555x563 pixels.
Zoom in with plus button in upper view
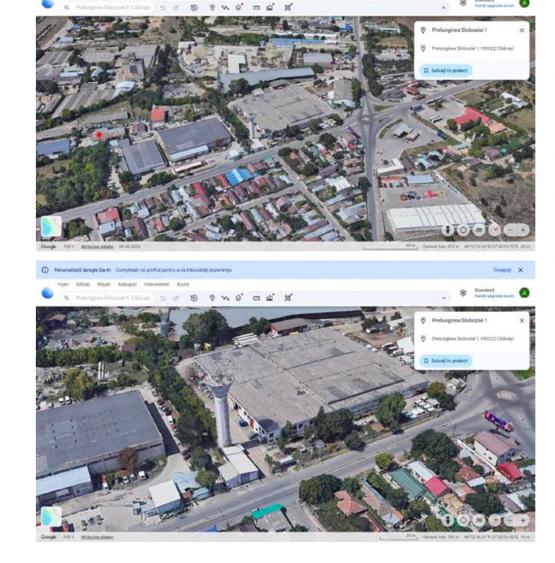(x=523, y=229)
